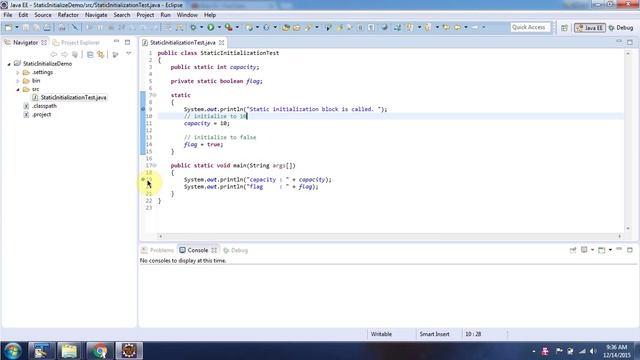
Task: Toggle breakpoint marker on line 9
Action: point(143,109)
